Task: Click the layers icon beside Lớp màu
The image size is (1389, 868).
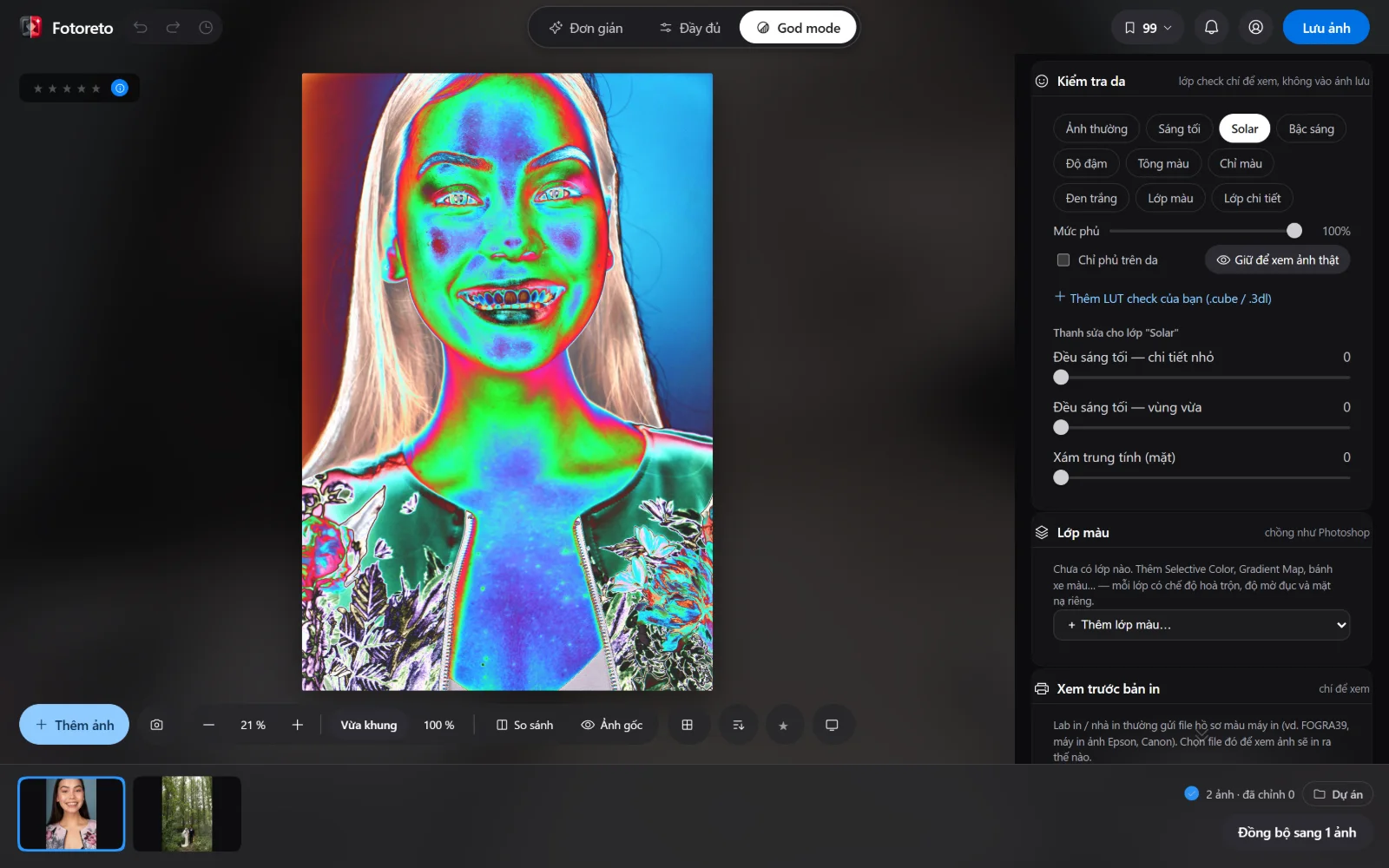Action: [x=1042, y=532]
